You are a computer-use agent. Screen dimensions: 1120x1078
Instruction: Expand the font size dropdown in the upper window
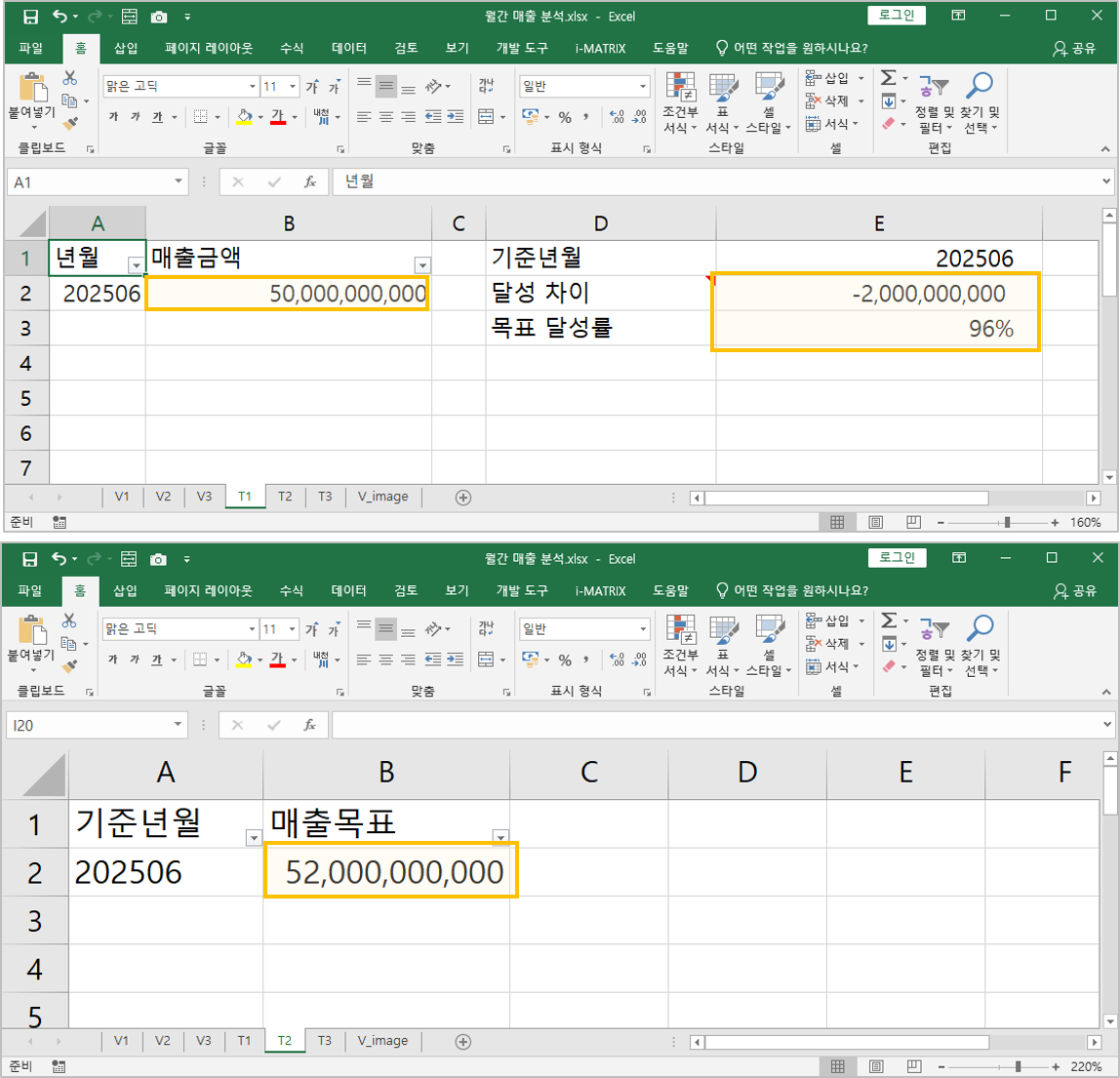293,87
